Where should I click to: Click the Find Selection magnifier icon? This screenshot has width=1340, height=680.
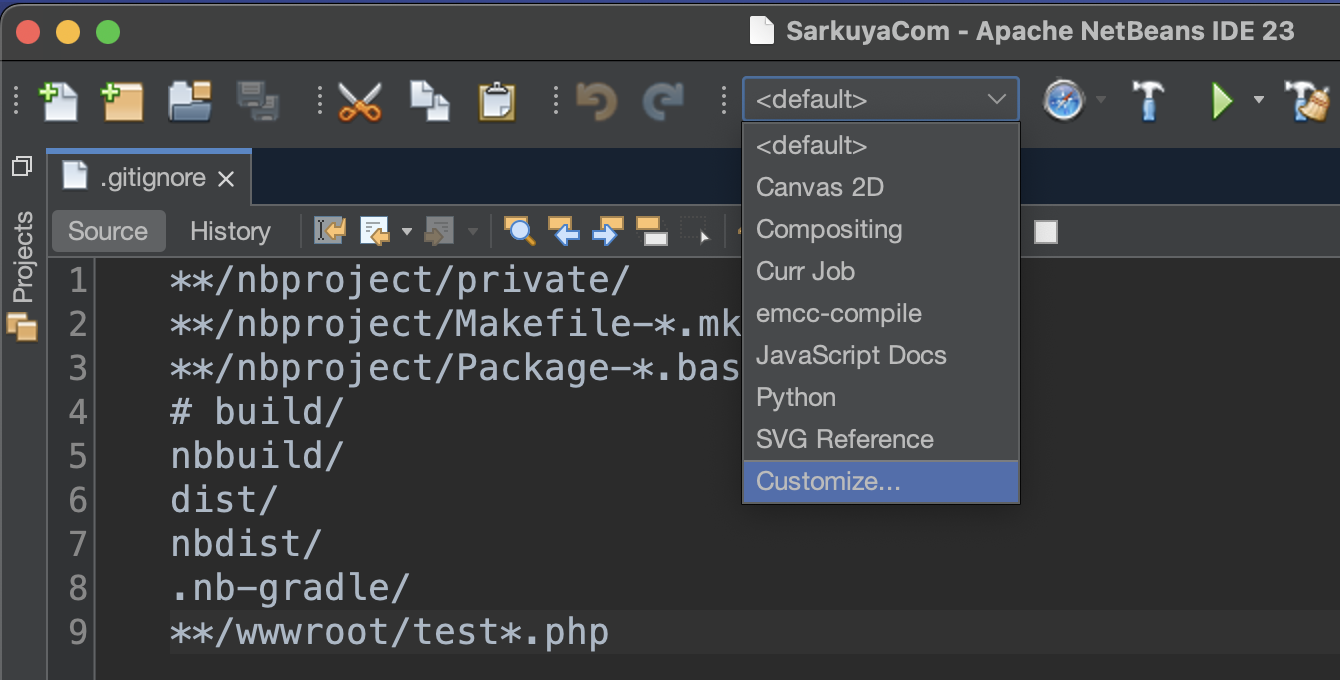[519, 231]
